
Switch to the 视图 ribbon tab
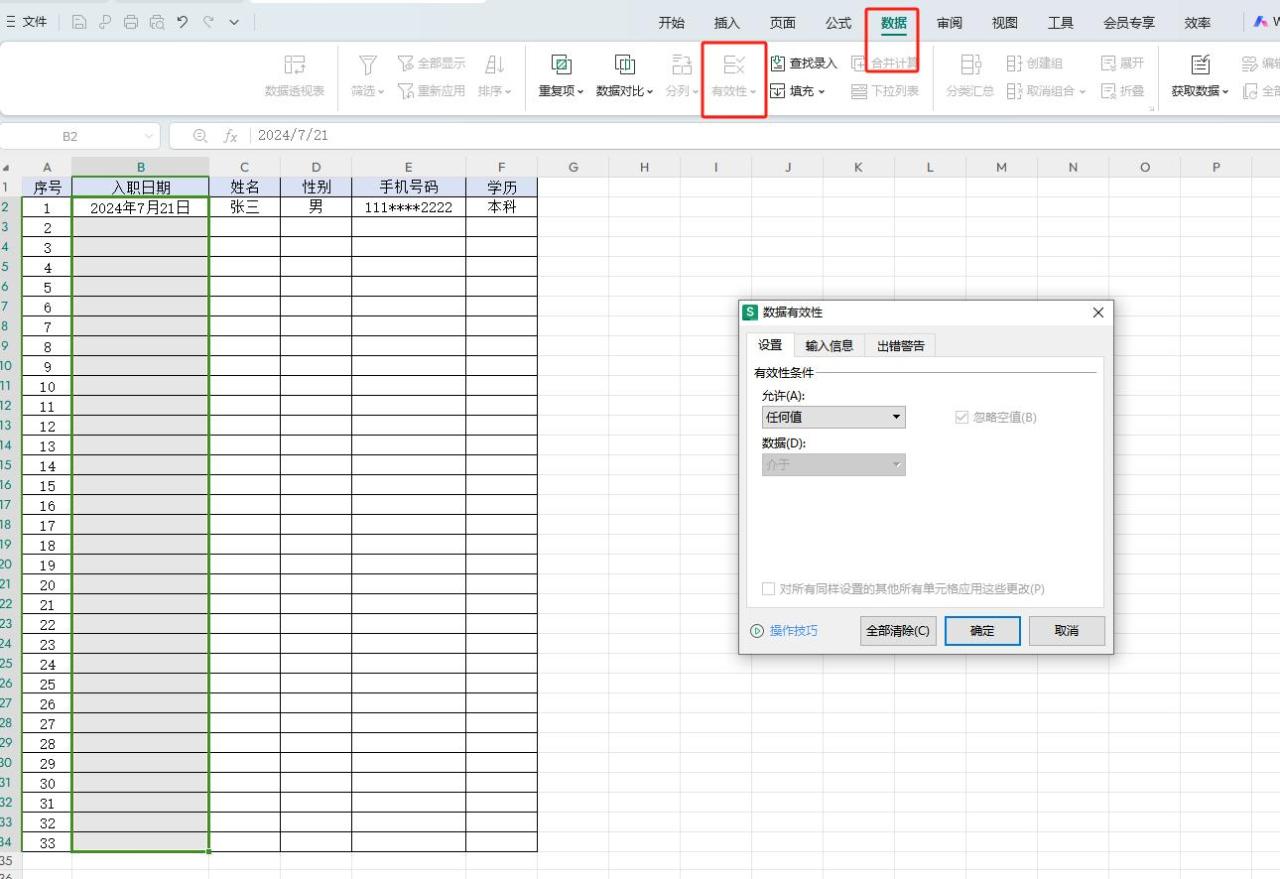[1005, 23]
